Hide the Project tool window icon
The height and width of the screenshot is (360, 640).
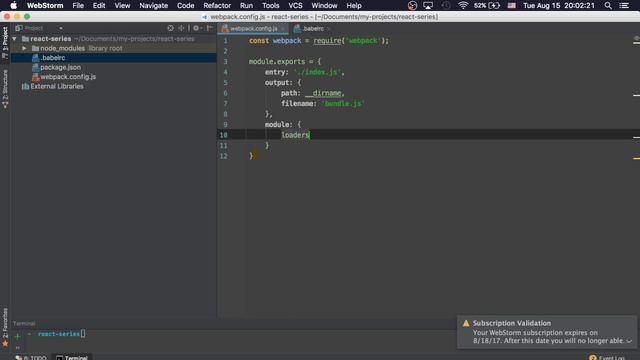point(209,28)
